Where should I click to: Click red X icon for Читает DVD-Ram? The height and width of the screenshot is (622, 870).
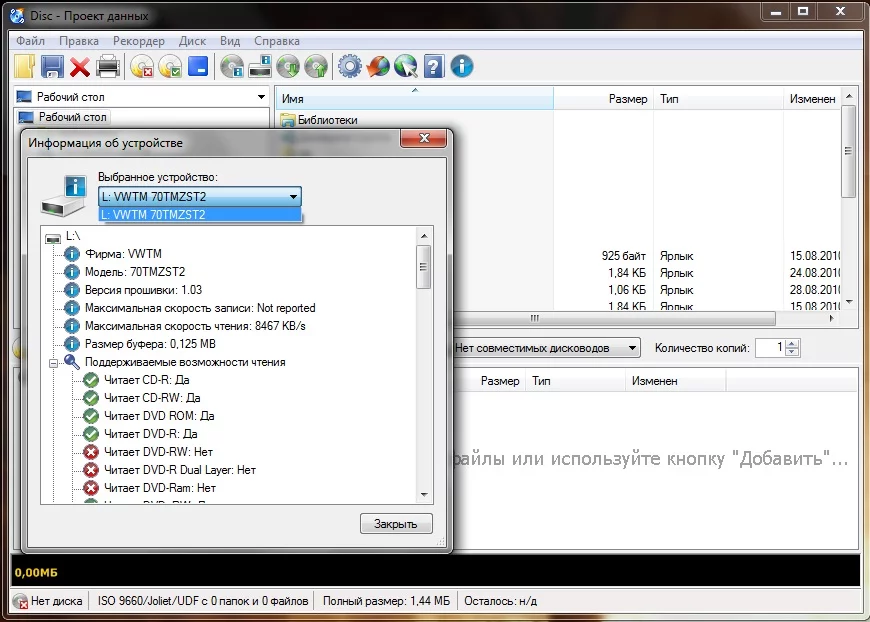pos(91,488)
